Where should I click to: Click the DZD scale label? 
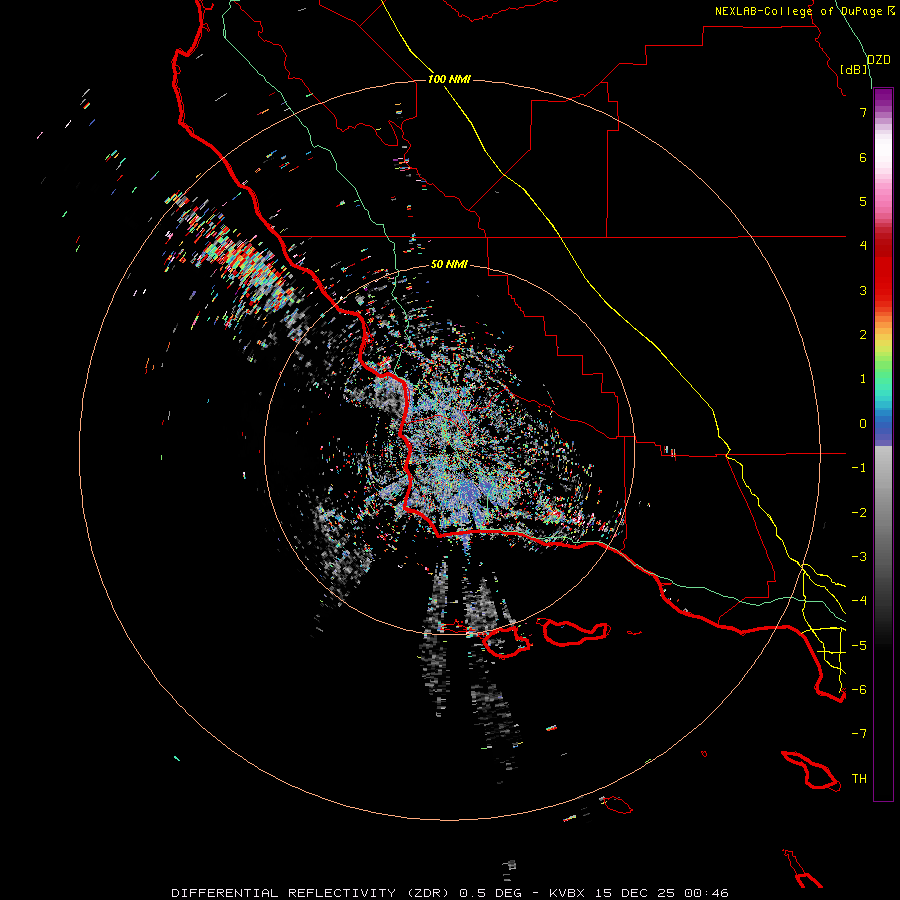tap(879, 60)
